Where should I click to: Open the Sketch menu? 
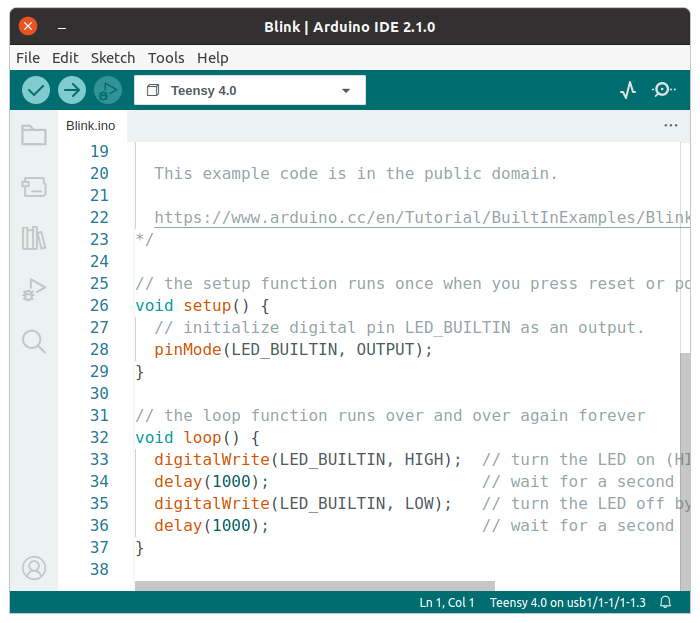(113, 58)
